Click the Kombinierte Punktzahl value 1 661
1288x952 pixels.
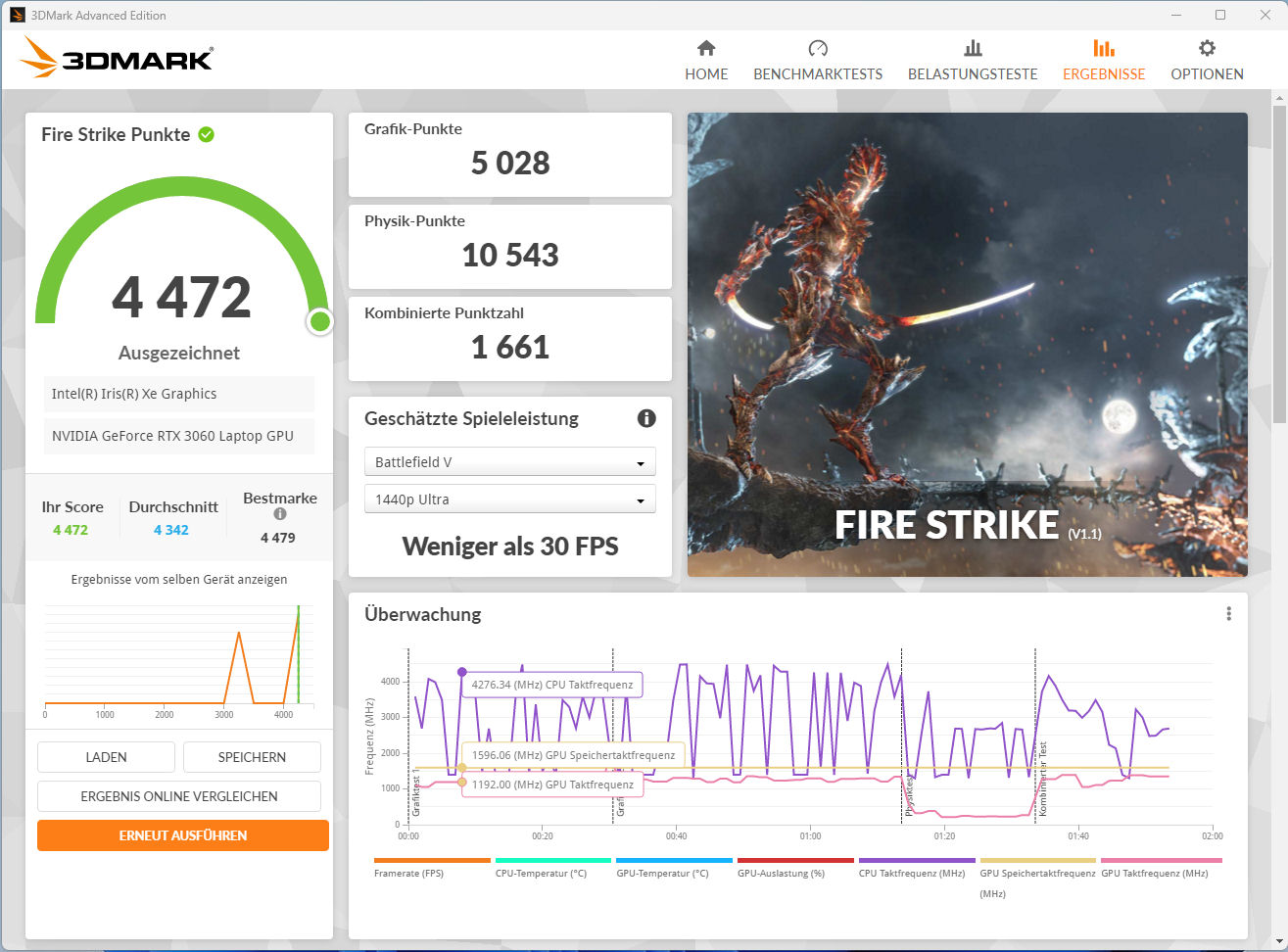coord(510,347)
